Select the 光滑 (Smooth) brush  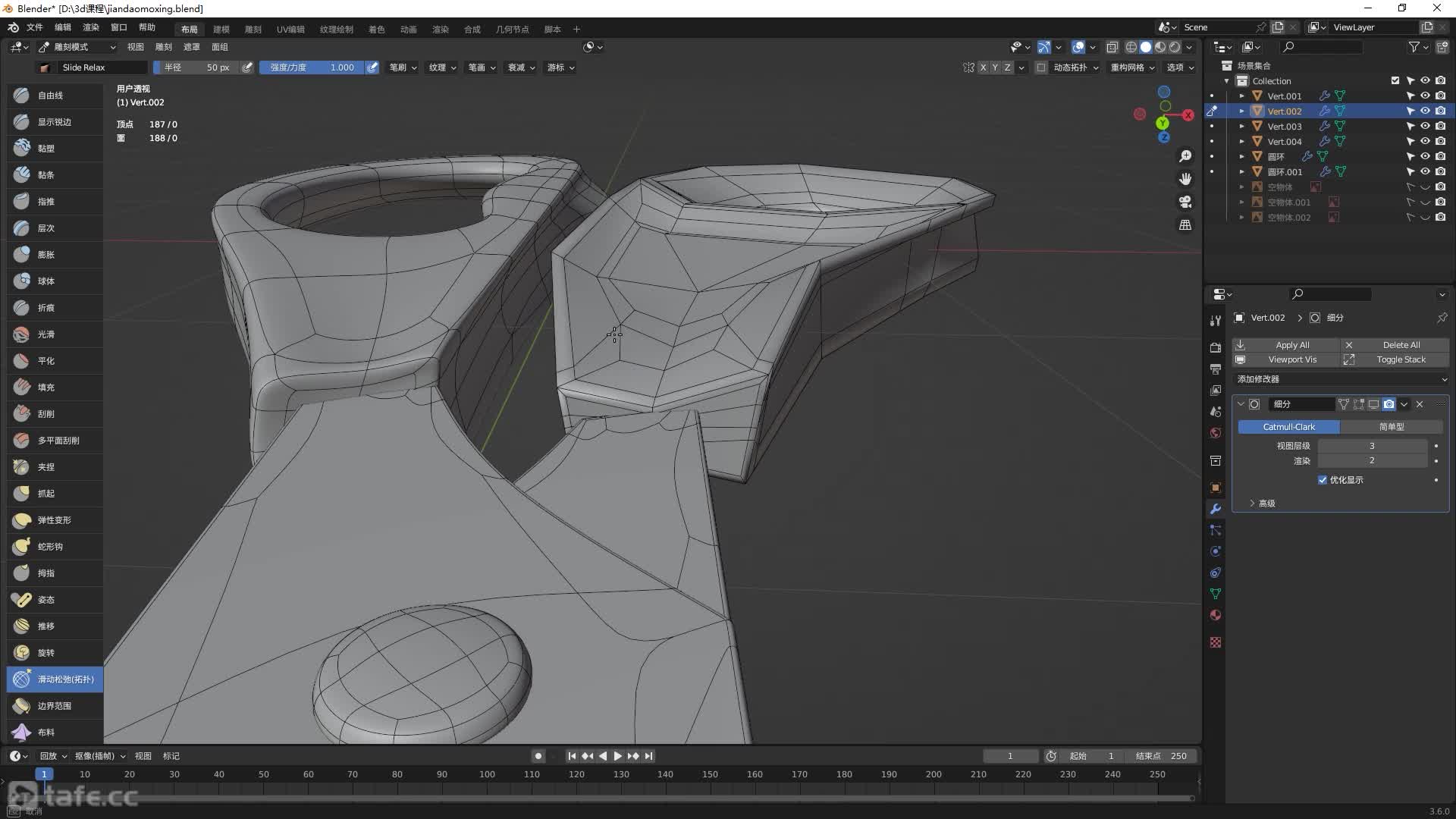pyautogui.click(x=55, y=334)
